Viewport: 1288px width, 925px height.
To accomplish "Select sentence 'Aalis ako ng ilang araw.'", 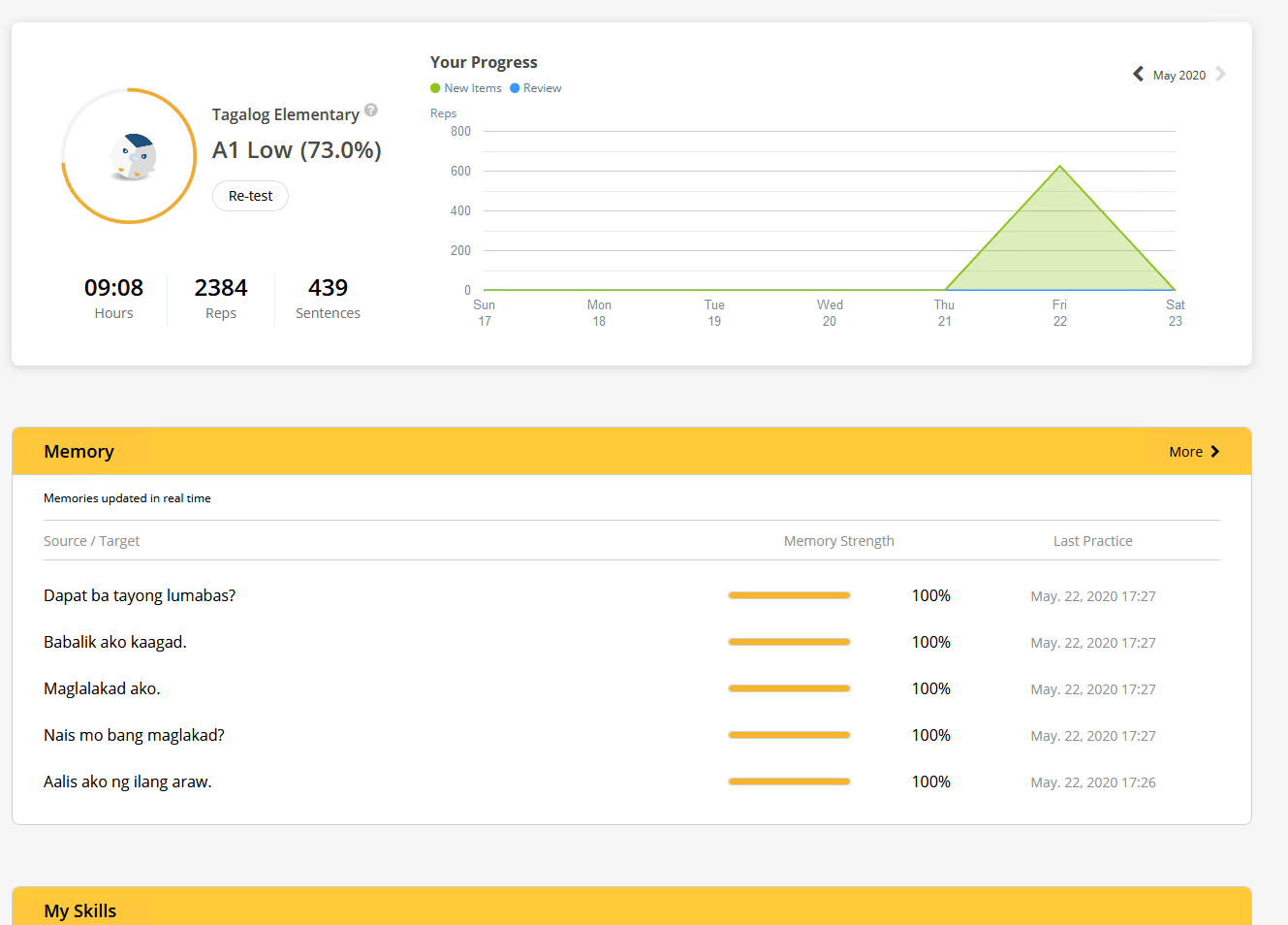I will point(128,781).
